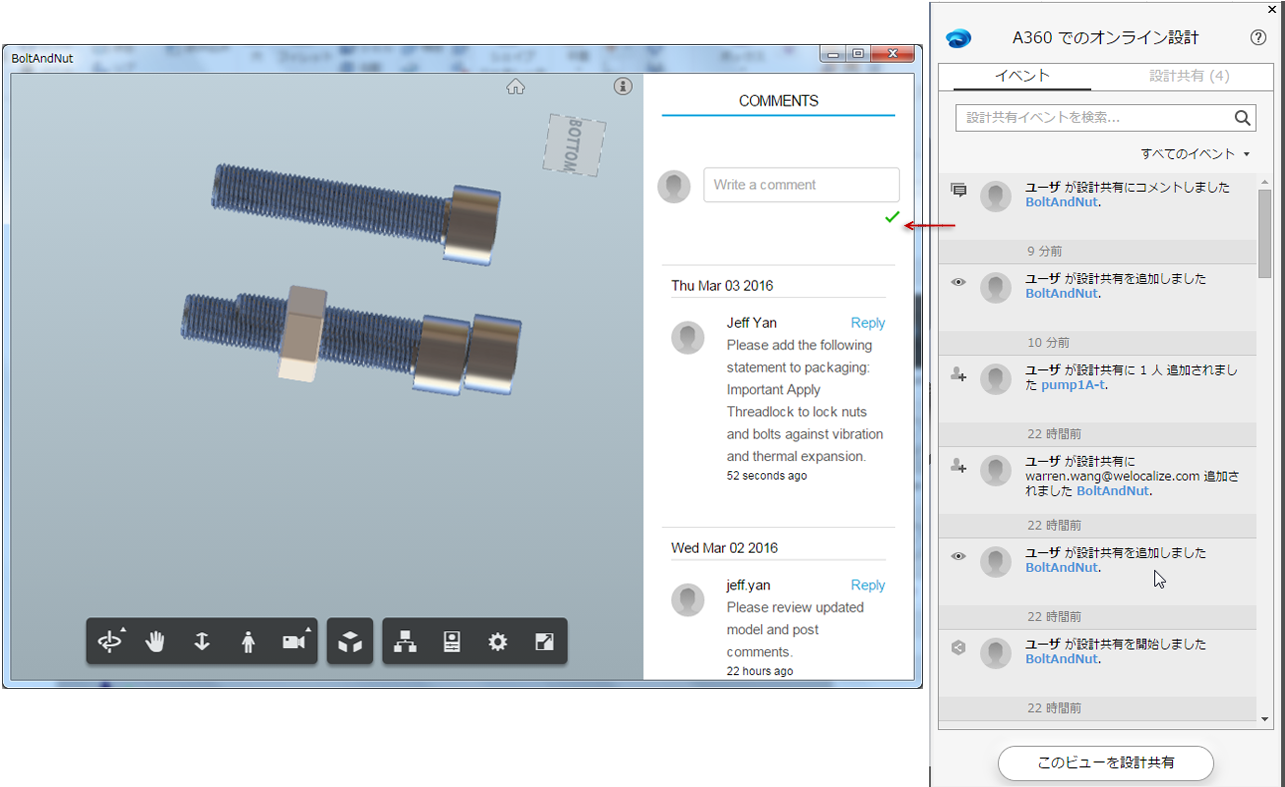
Task: Select the Zoom up-down arrow tool
Action: coord(202,642)
